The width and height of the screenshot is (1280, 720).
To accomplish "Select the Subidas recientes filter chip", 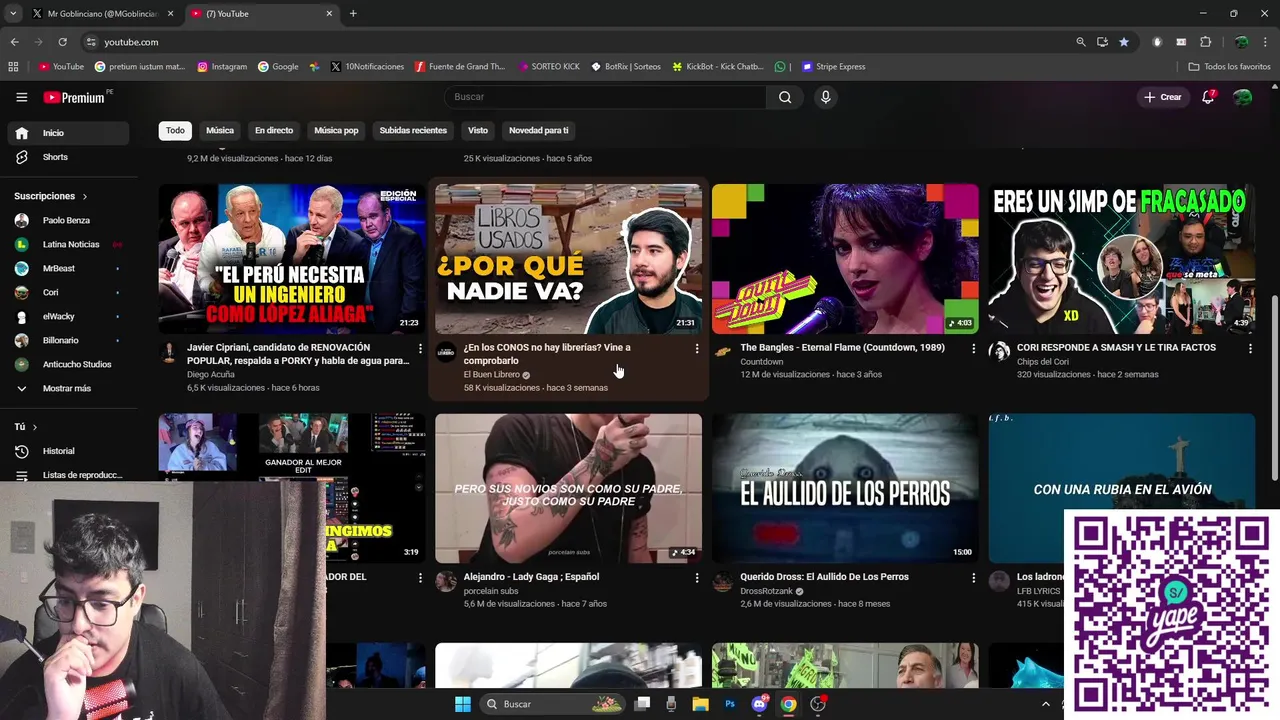I will (413, 130).
